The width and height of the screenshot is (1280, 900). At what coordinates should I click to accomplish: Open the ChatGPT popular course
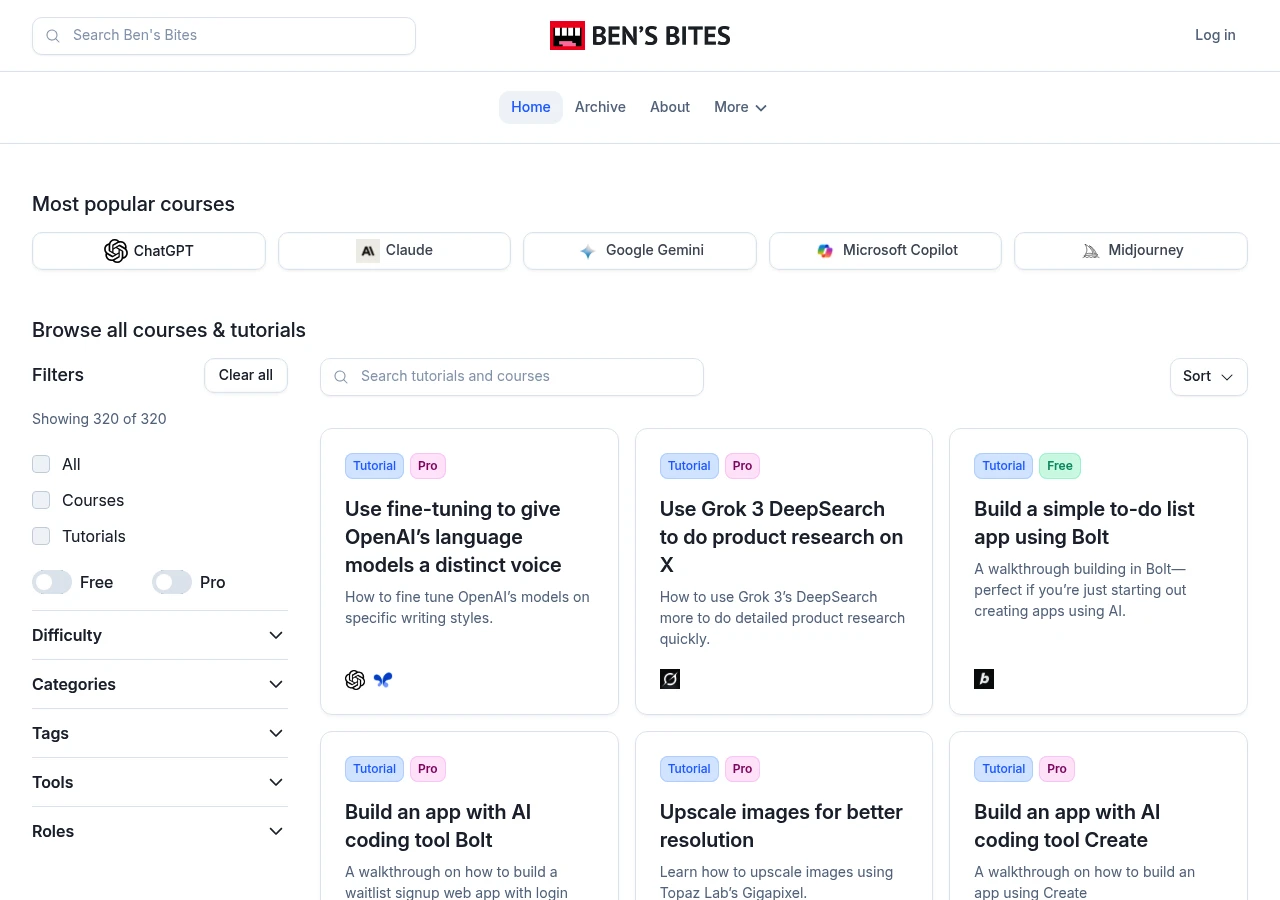pos(149,251)
